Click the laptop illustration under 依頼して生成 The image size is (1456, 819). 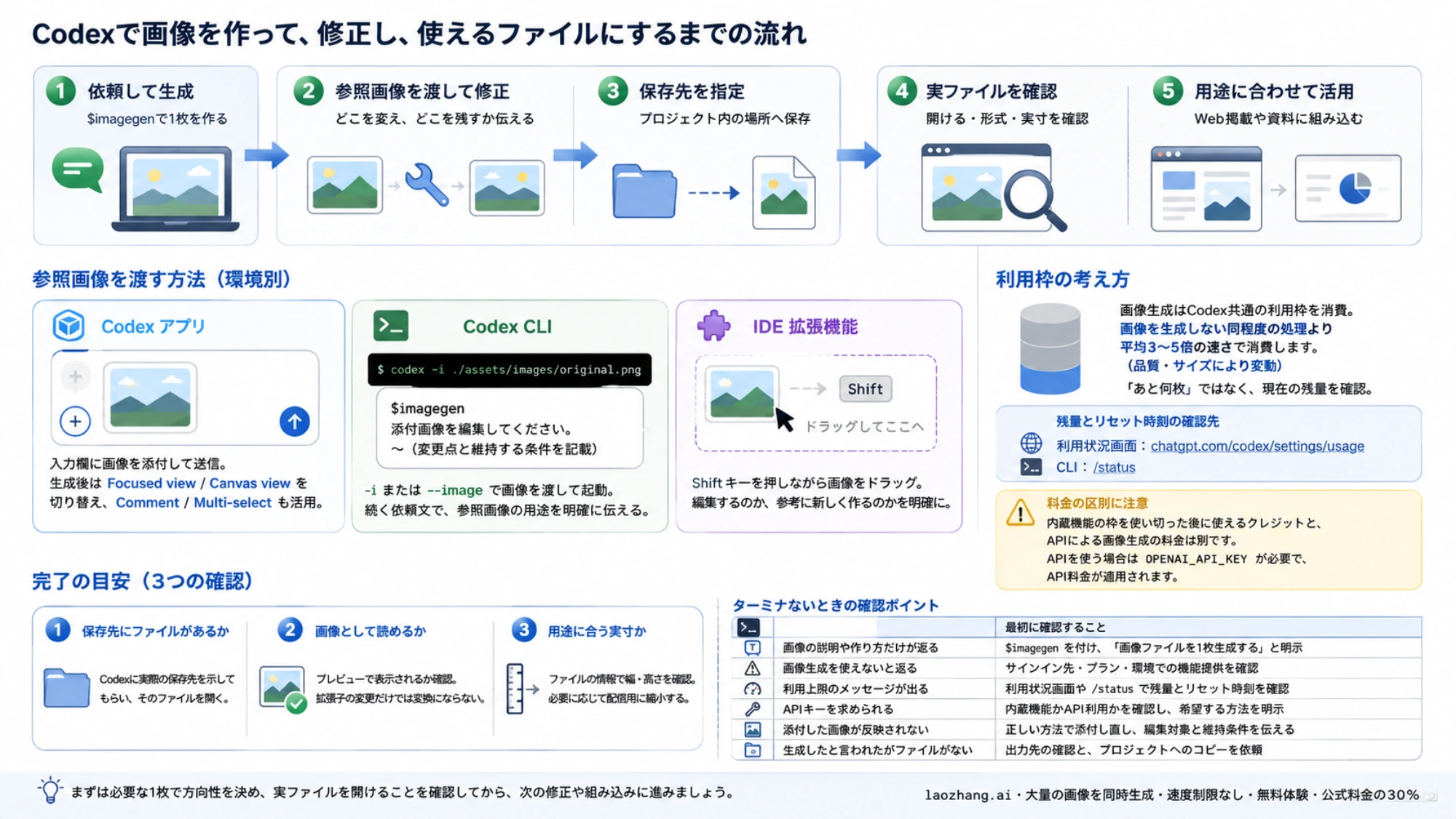(x=175, y=189)
